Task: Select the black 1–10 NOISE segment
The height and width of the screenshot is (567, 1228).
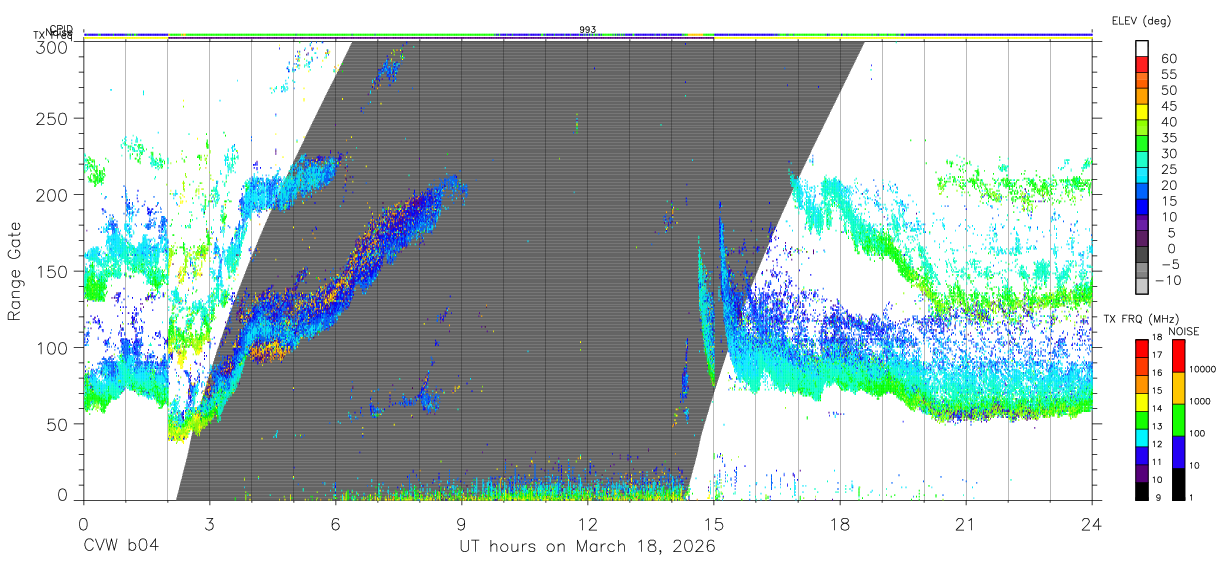Action: point(1177,484)
